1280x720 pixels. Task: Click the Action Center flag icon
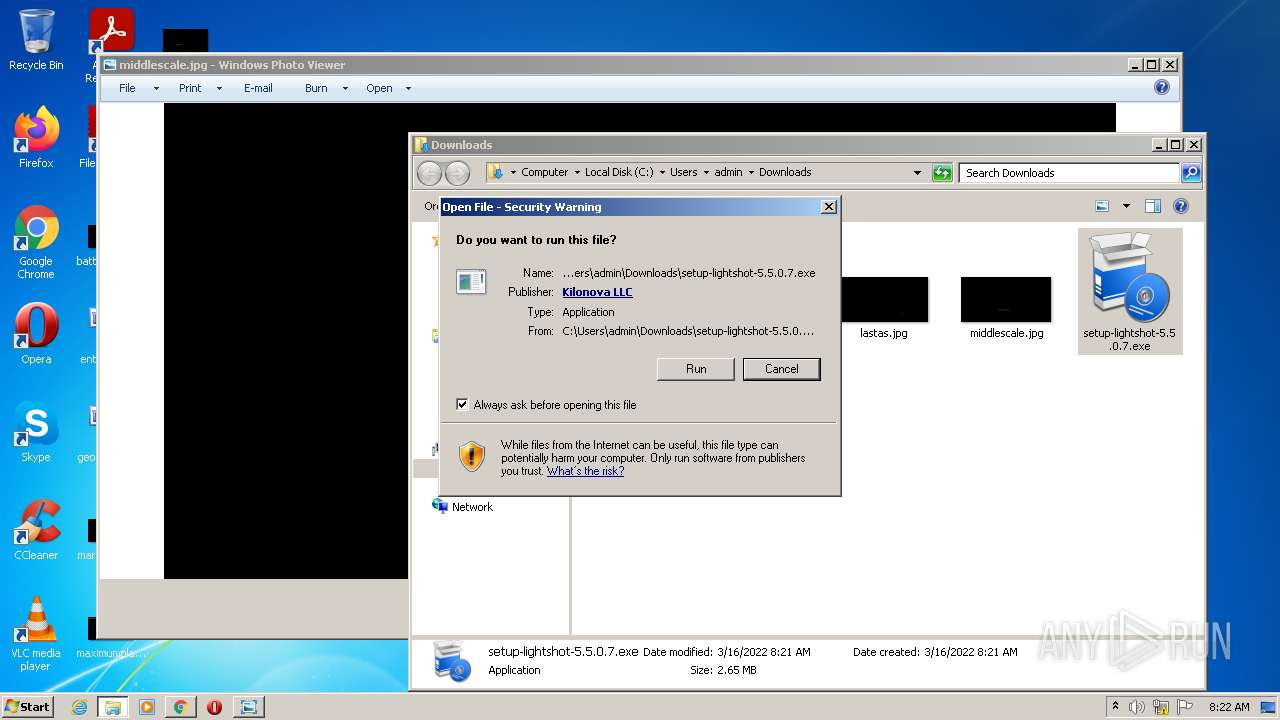point(1184,707)
